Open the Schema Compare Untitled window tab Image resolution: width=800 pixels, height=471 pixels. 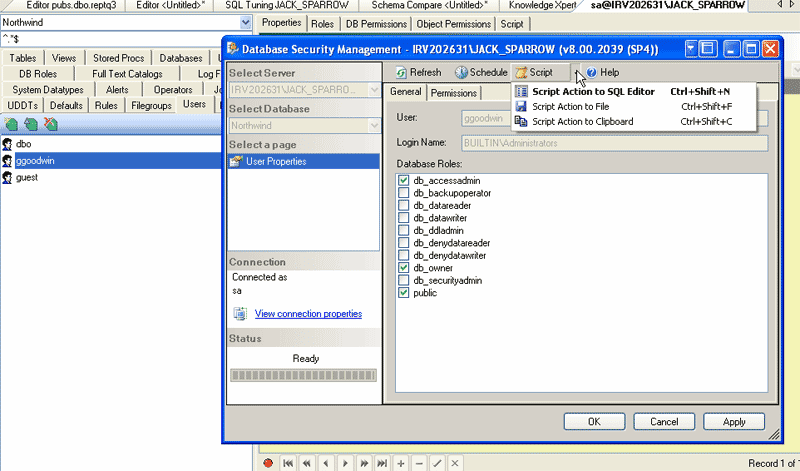[429, 5]
